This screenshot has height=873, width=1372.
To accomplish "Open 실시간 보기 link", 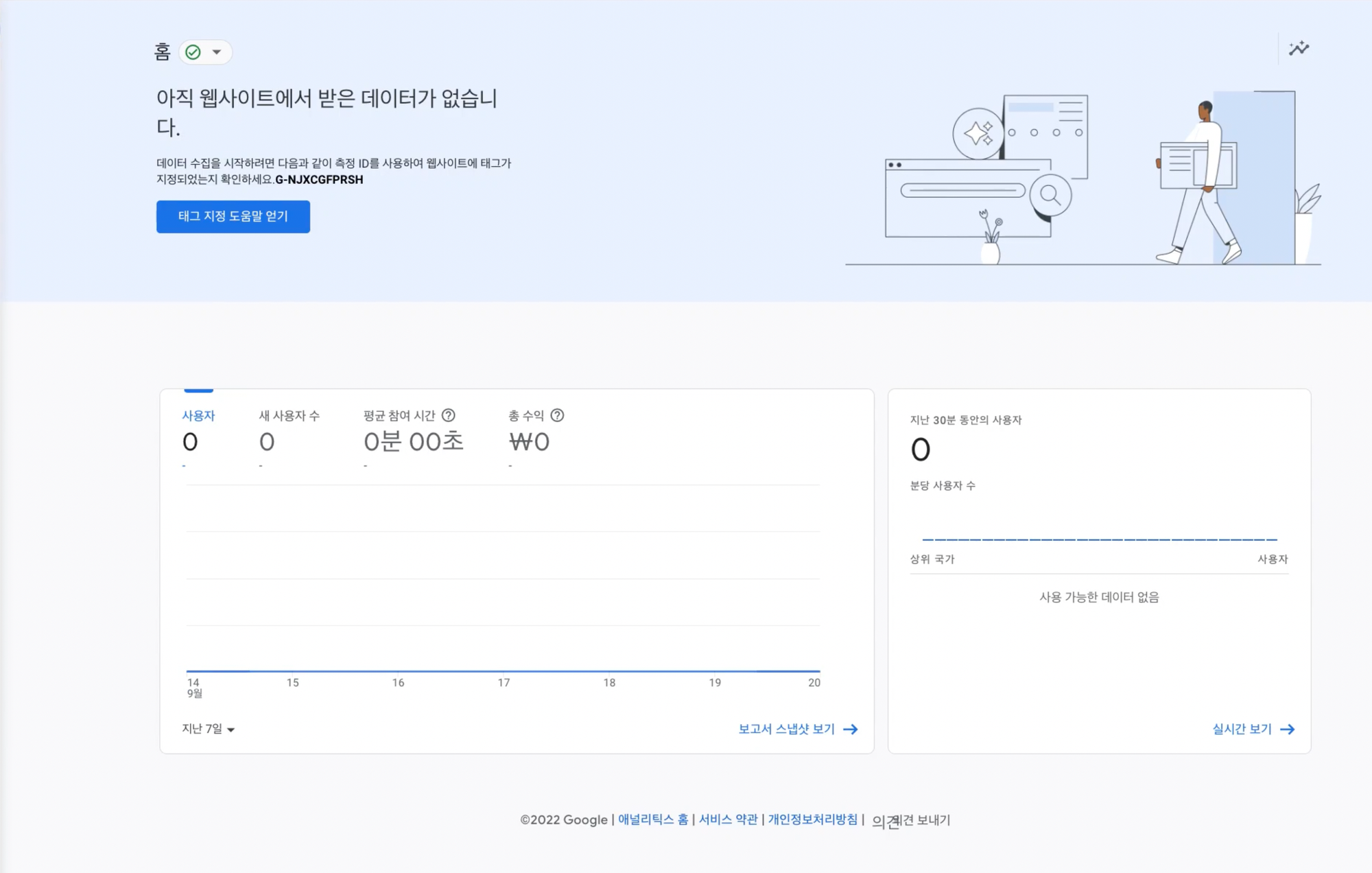I will 1242,729.
